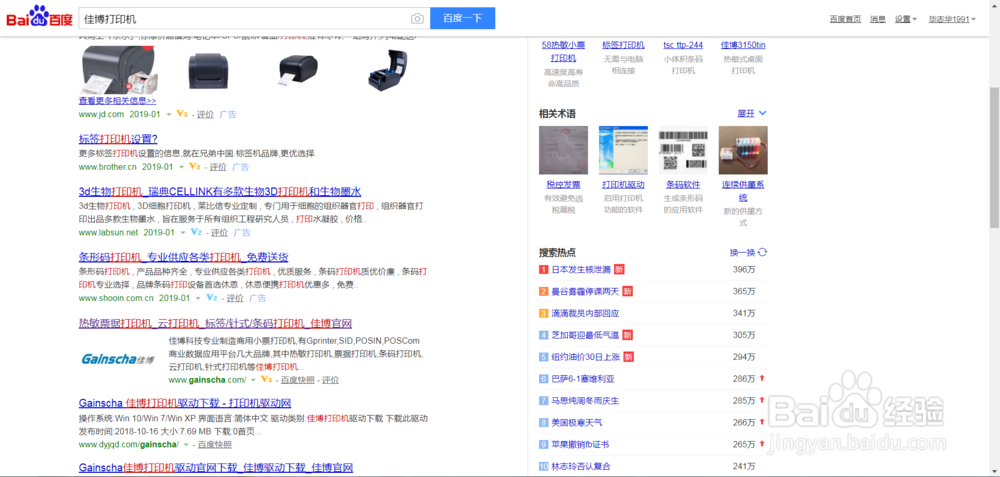Click 新 badge beside 纽约油价30日上涨

pos(628,356)
